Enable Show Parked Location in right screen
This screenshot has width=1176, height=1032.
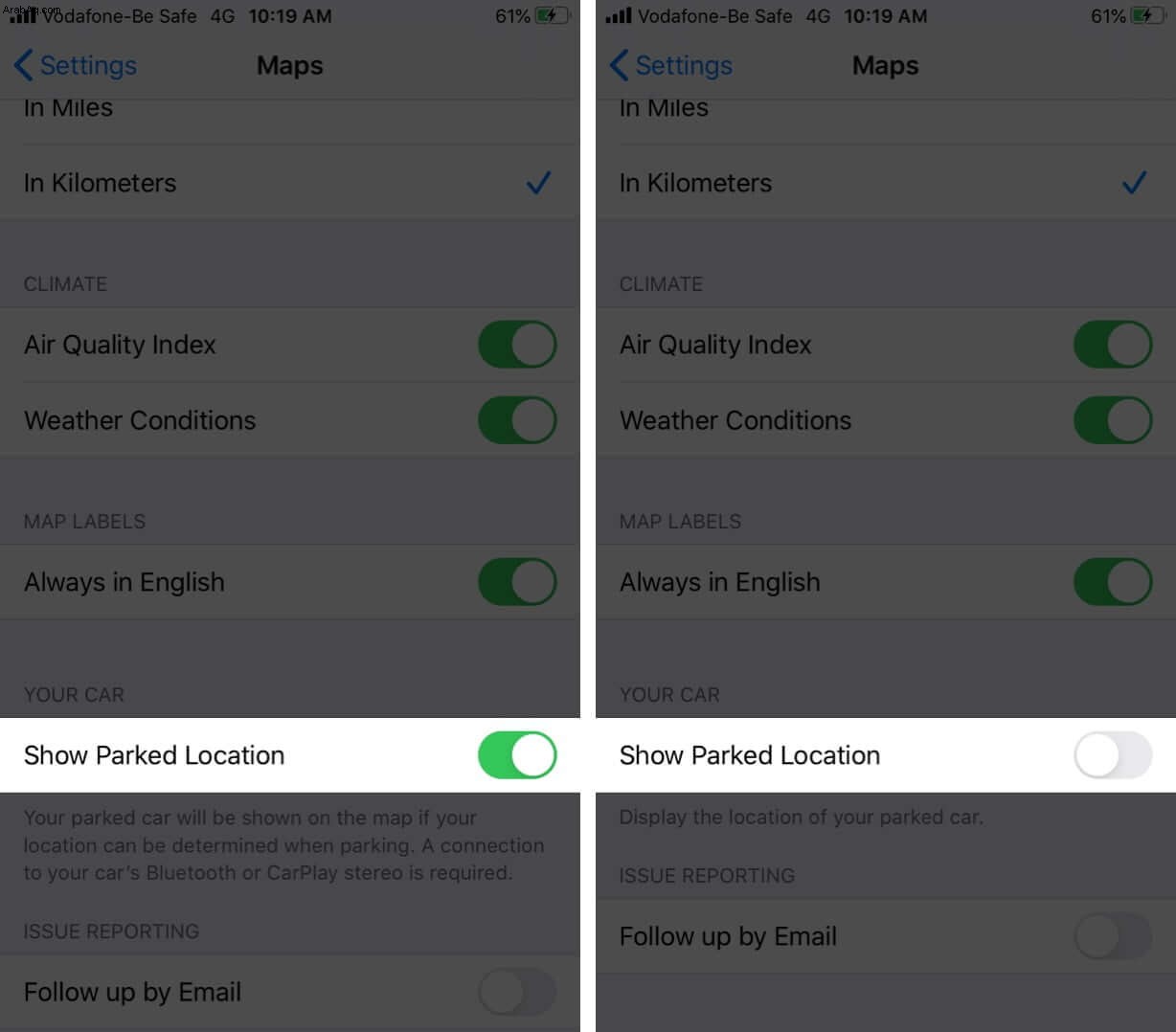[x=1113, y=755]
